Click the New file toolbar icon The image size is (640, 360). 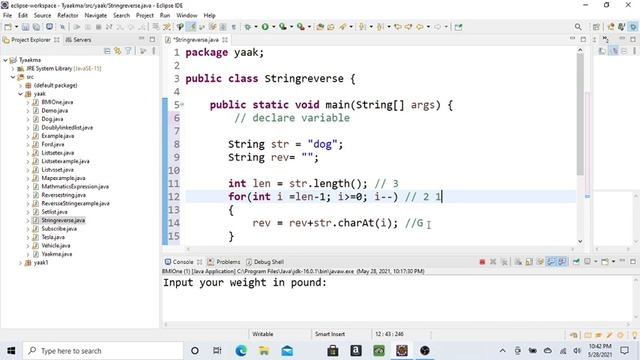[8, 27]
